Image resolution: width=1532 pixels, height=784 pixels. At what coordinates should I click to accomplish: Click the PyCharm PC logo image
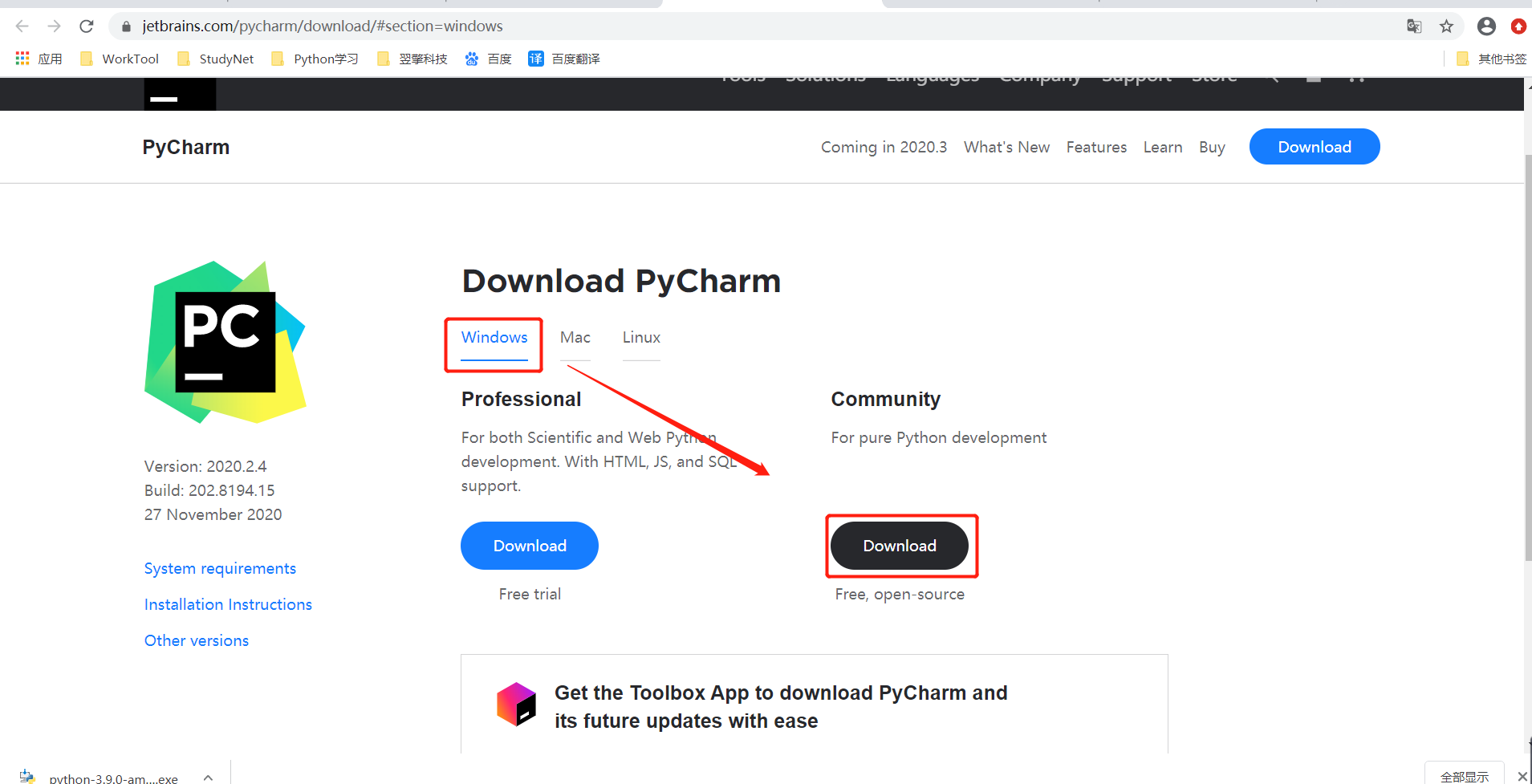[x=225, y=341]
